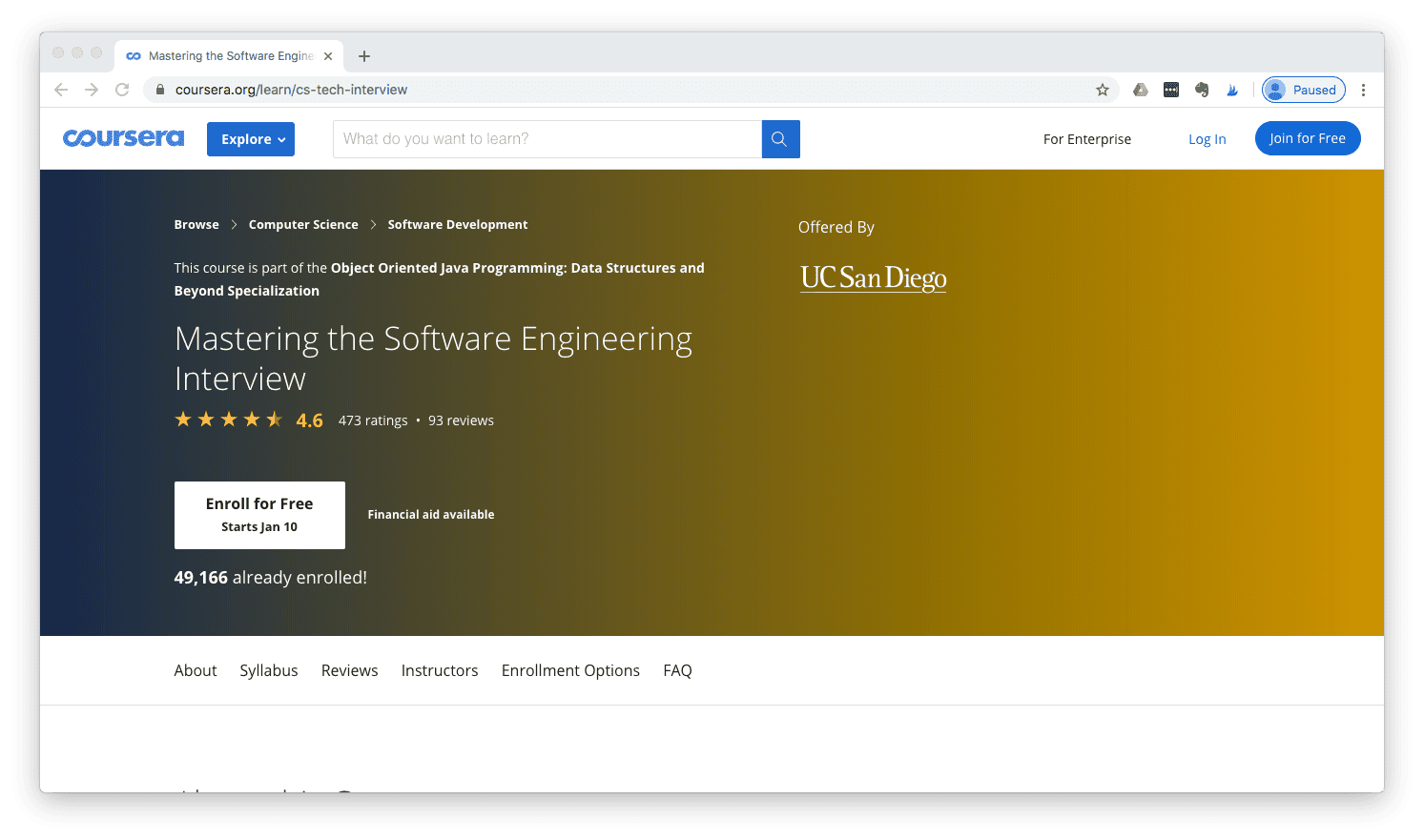Image resolution: width=1424 pixels, height=840 pixels.
Task: Jump to the Reviews section
Action: tap(349, 670)
